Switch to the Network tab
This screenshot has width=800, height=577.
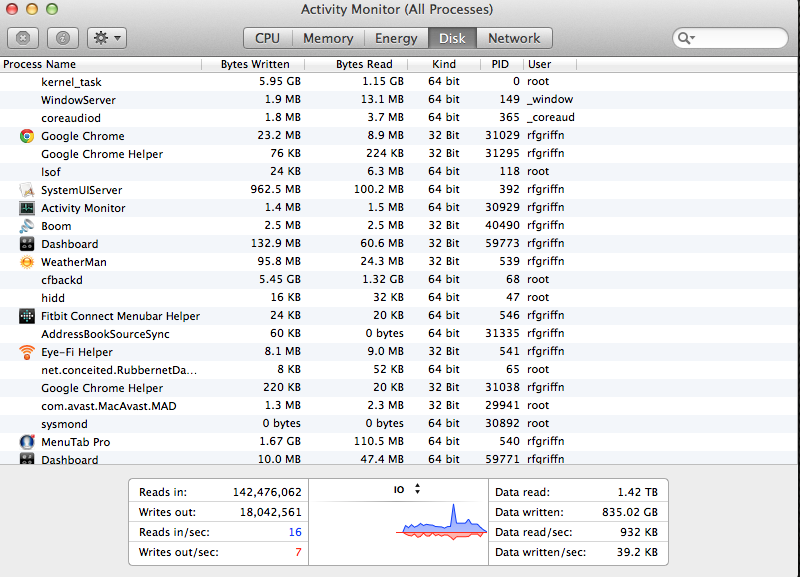point(514,38)
